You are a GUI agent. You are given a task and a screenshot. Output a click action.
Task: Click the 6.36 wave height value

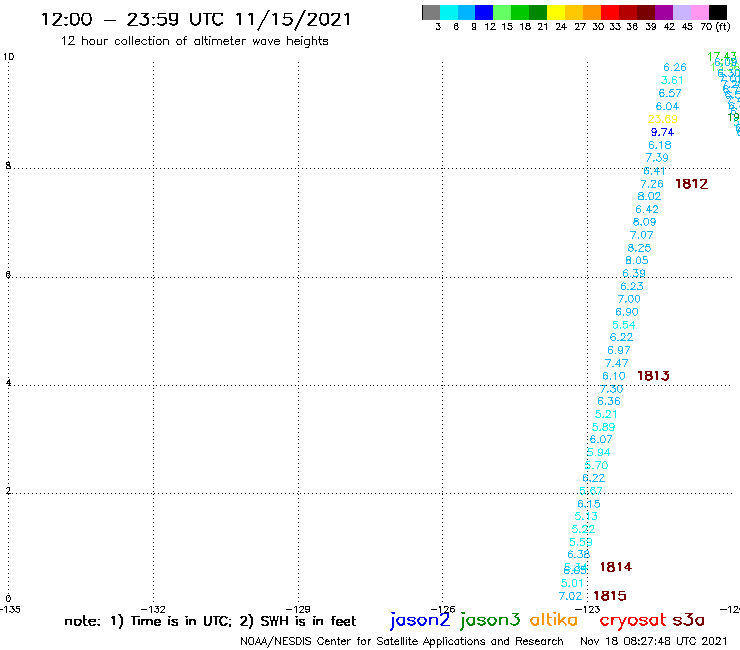pos(609,401)
